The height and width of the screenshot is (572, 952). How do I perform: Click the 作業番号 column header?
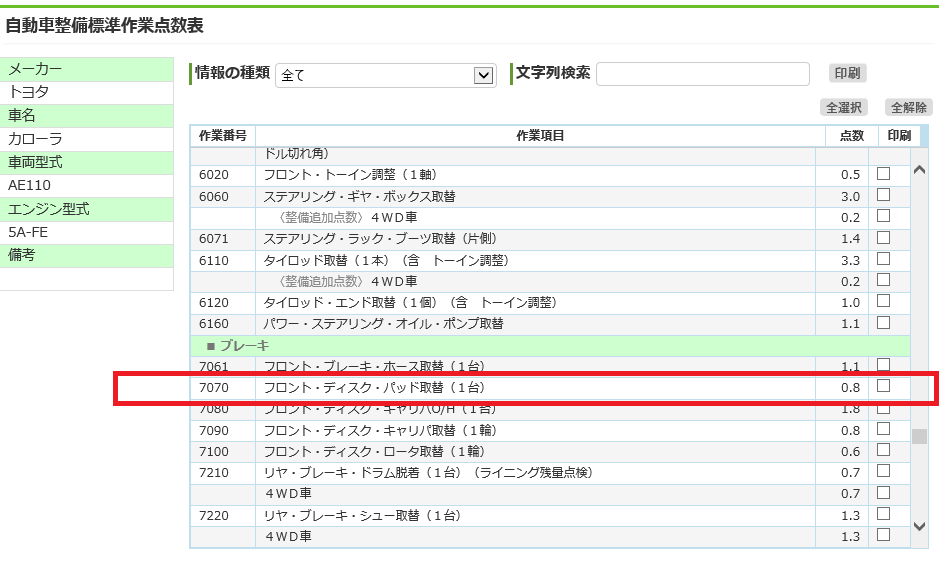(x=223, y=136)
